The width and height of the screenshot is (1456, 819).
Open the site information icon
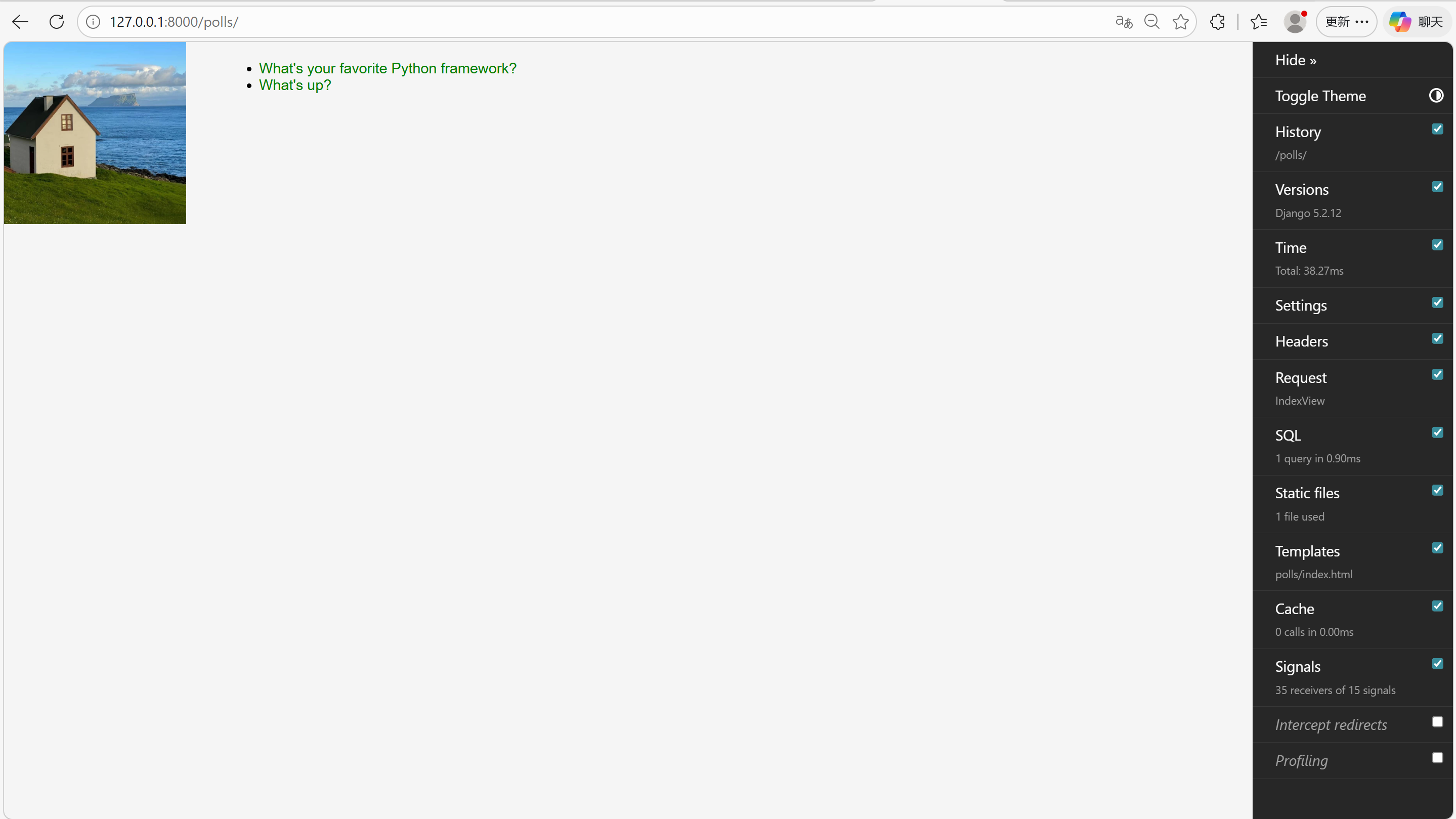pos(93,22)
